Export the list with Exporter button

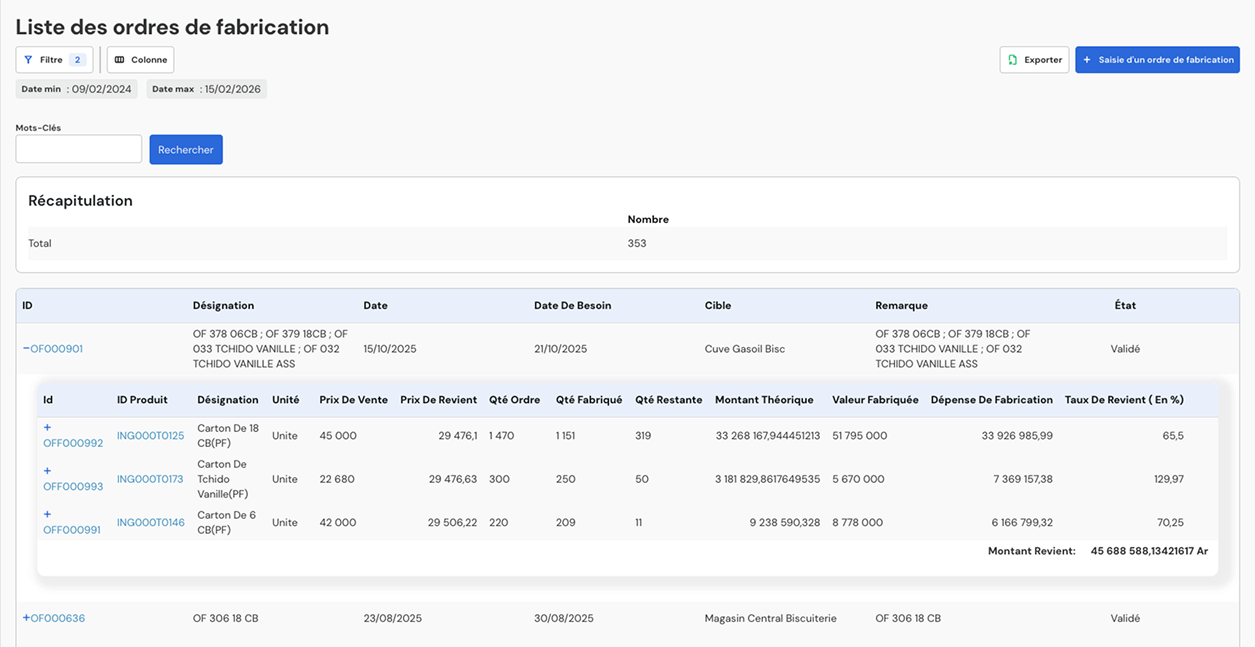click(x=1034, y=60)
